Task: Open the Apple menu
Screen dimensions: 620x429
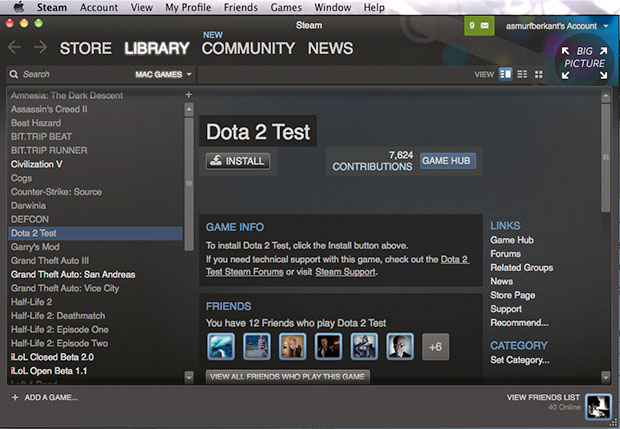Action: click(x=18, y=7)
